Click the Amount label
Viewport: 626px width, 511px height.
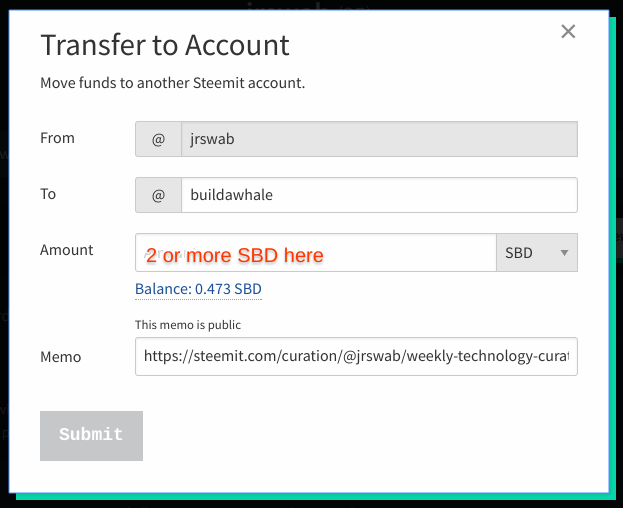[66, 250]
